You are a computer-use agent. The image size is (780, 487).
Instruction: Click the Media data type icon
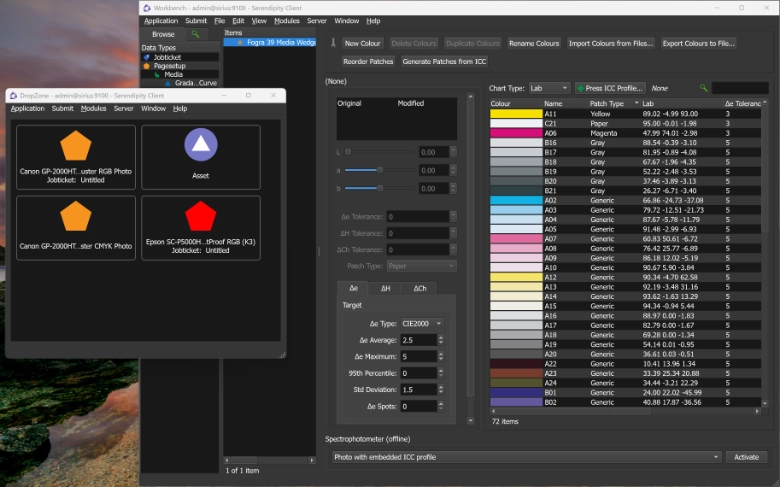point(157,74)
